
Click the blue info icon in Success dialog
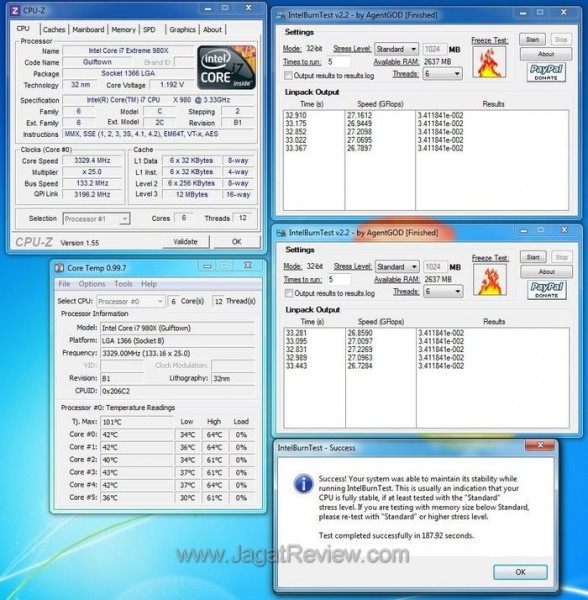(x=303, y=484)
